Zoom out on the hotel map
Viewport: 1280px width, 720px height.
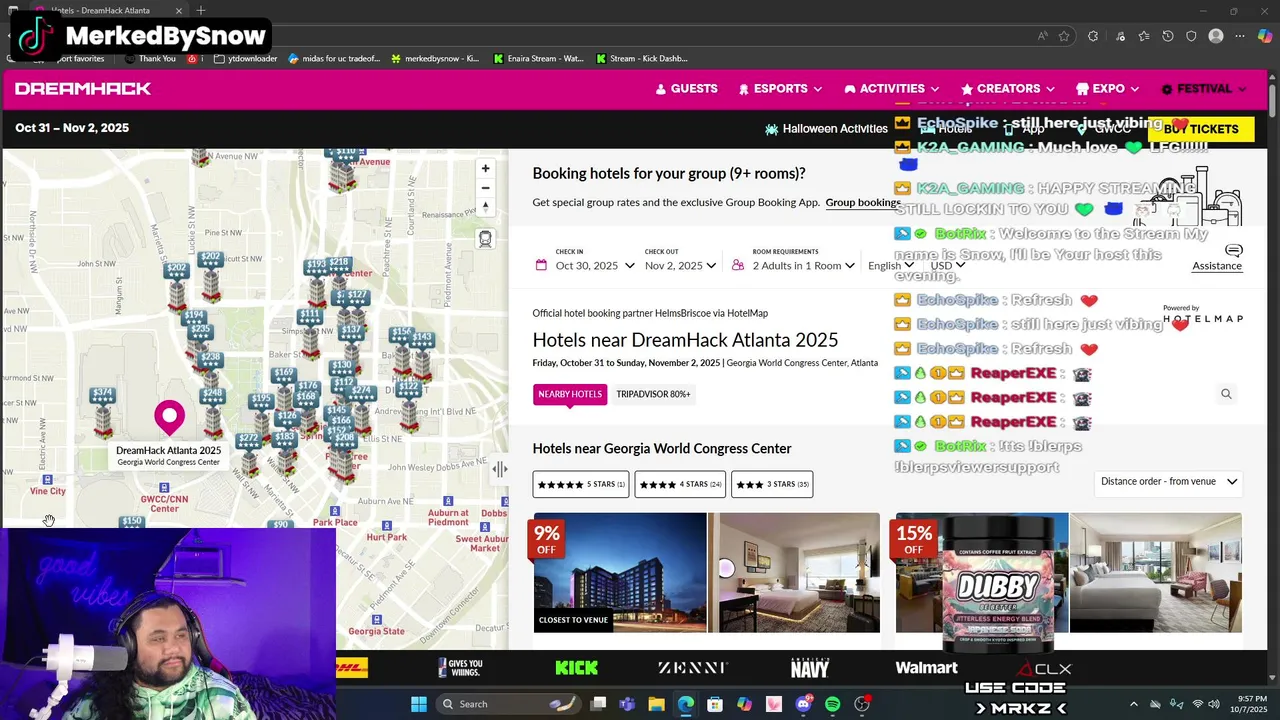pyautogui.click(x=485, y=188)
